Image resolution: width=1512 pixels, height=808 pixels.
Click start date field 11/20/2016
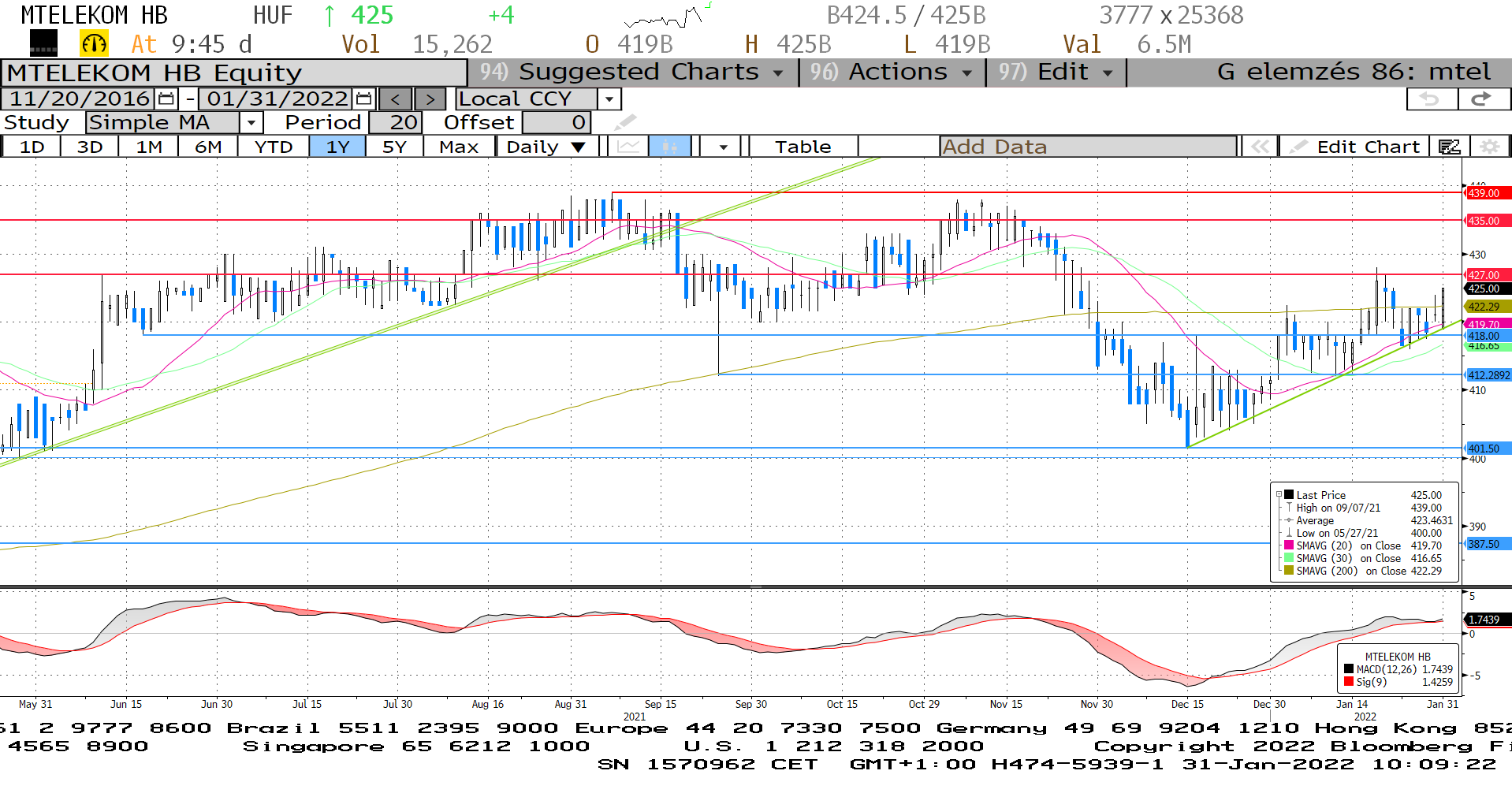point(80,99)
